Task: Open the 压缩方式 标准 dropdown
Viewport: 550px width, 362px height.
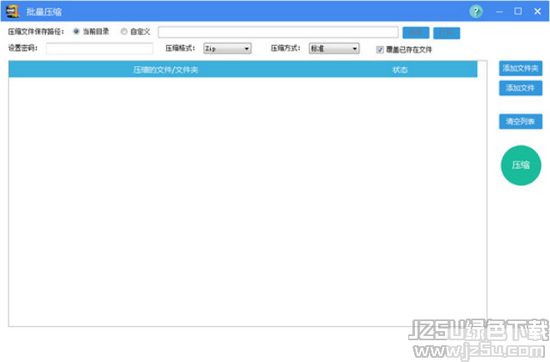Action: tap(334, 48)
